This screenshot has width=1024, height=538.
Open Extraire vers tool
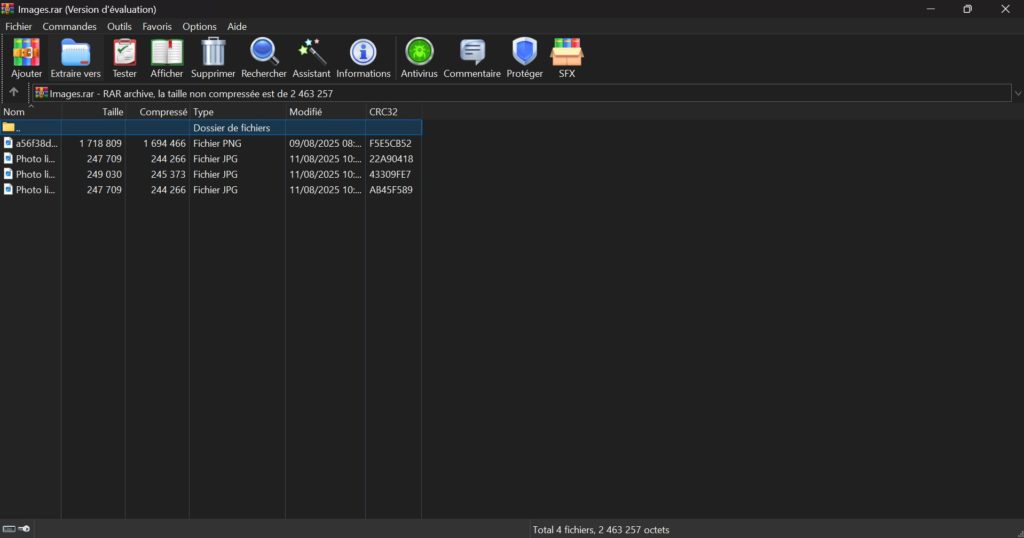point(76,58)
